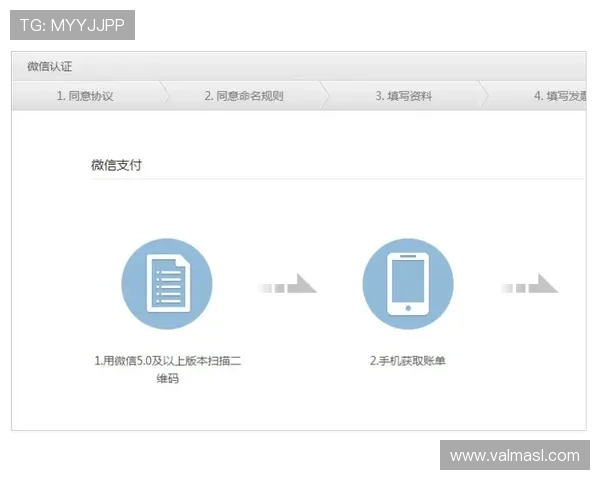The height and width of the screenshot is (480, 600).
Task: Click the '1.用微信5.0及以上版本扫描二维码' caption
Action: tap(168, 369)
